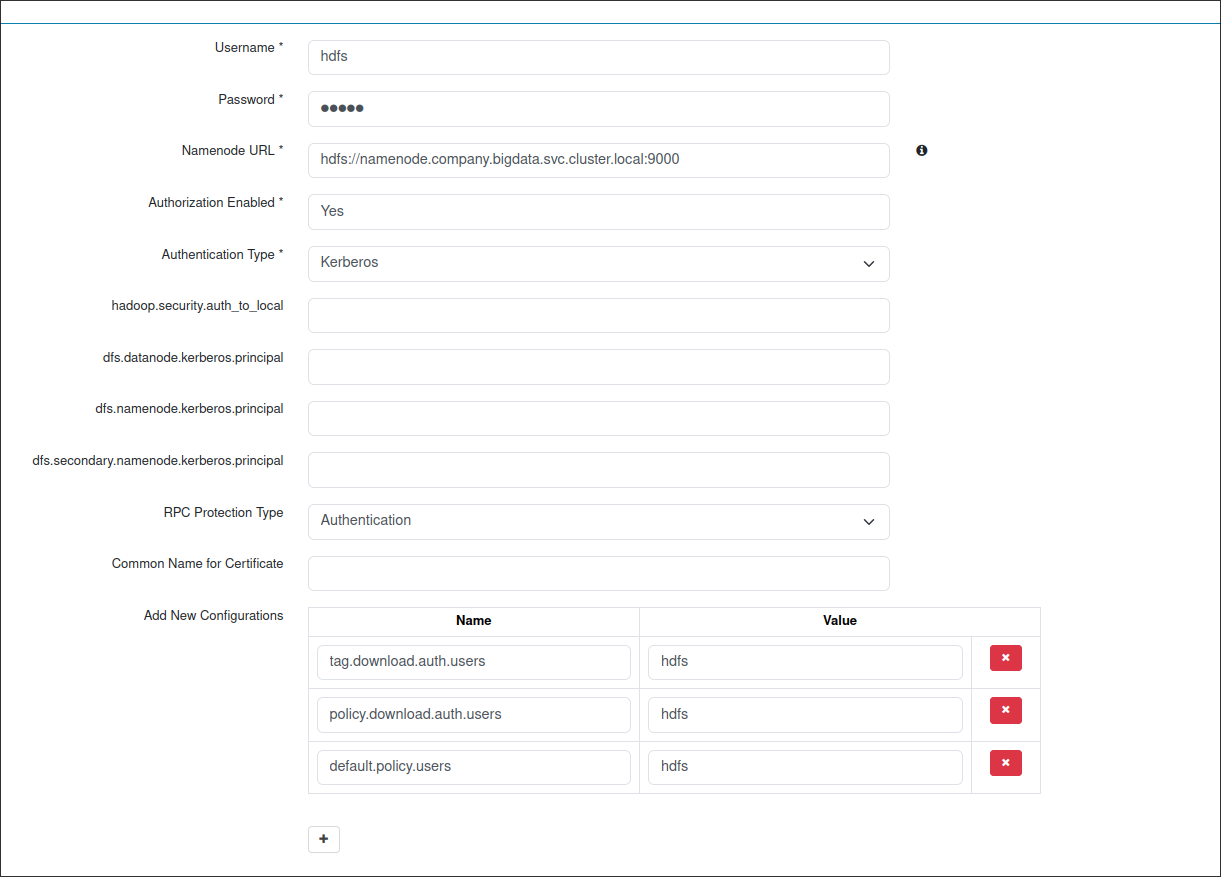Edit the policy.download.auth.users name field
The height and width of the screenshot is (877, 1221).
(474, 715)
